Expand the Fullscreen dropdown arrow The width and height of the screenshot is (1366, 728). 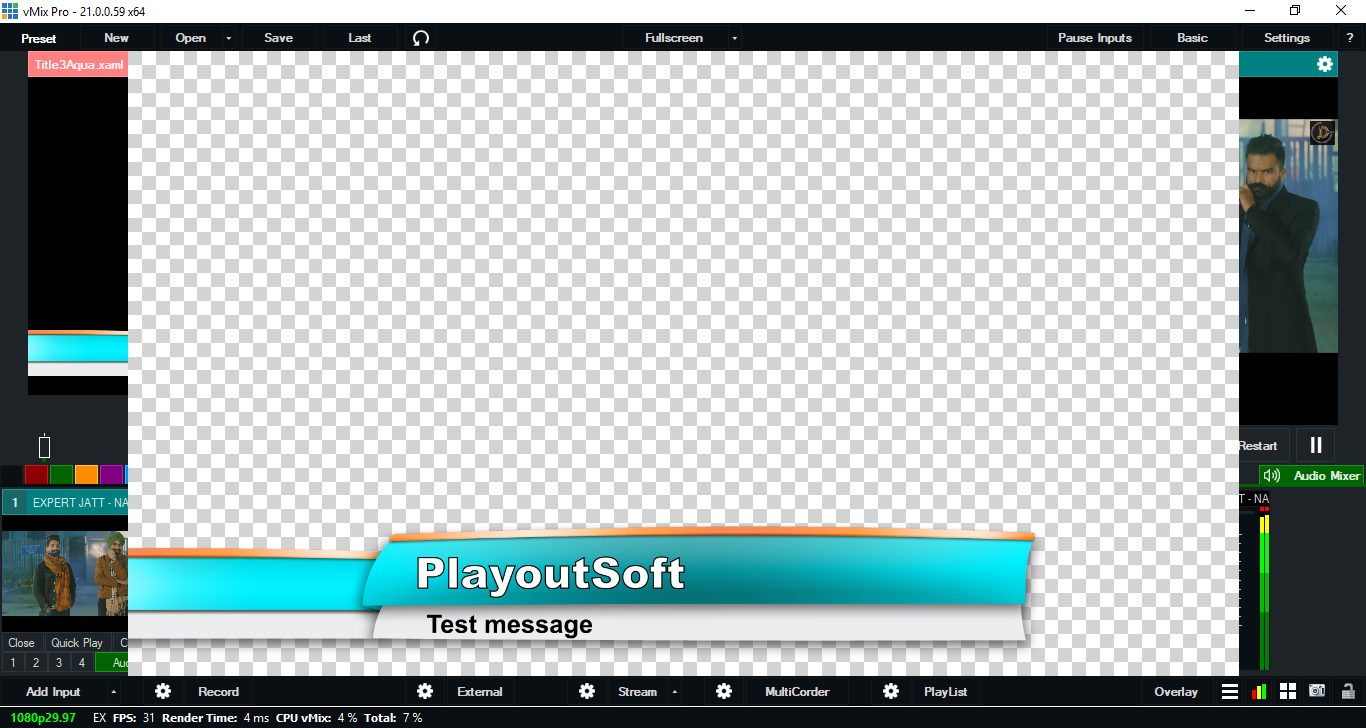click(735, 38)
